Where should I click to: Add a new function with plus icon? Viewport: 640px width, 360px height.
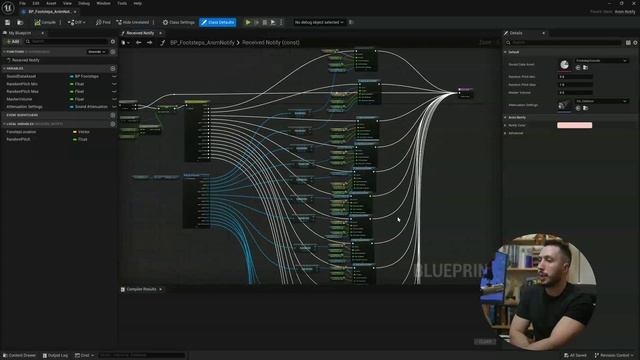[113, 52]
